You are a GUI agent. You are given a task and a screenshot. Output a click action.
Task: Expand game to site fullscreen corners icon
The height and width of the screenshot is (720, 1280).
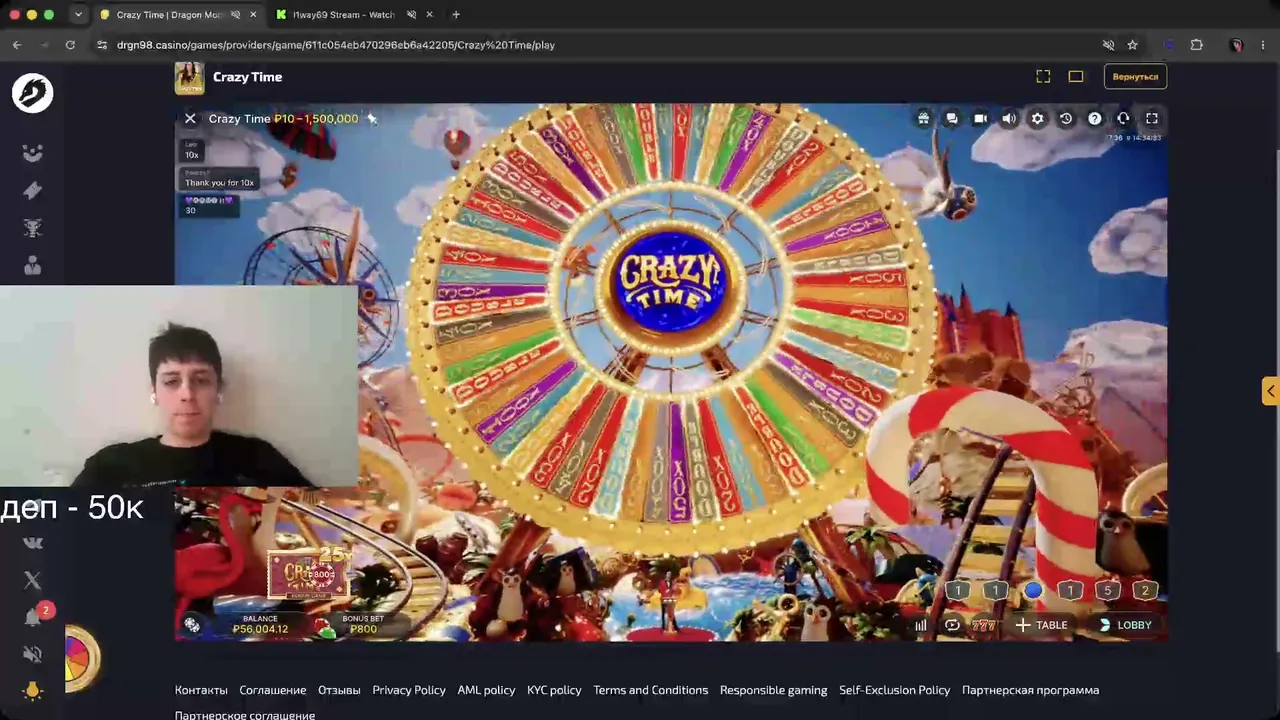pos(1043,77)
